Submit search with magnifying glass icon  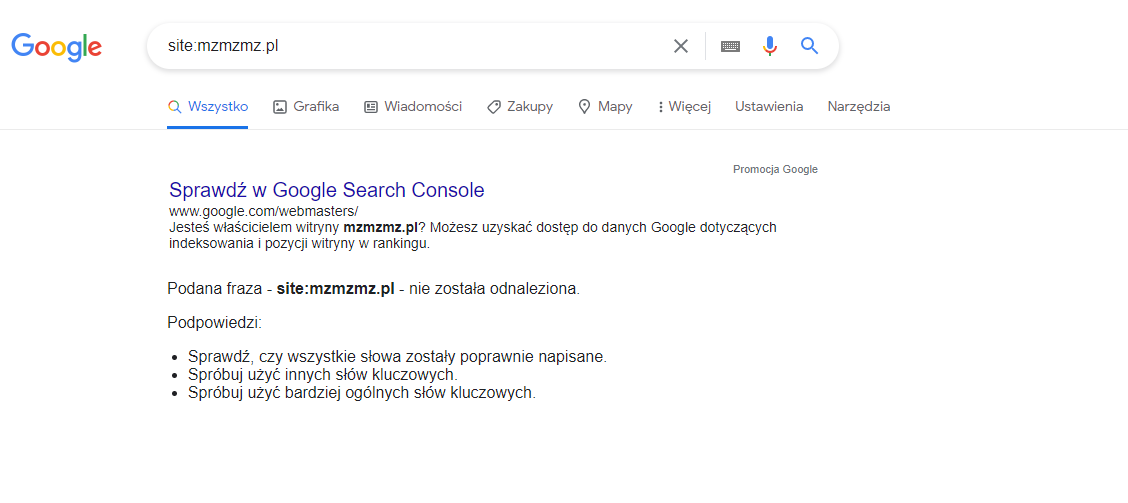pos(810,46)
